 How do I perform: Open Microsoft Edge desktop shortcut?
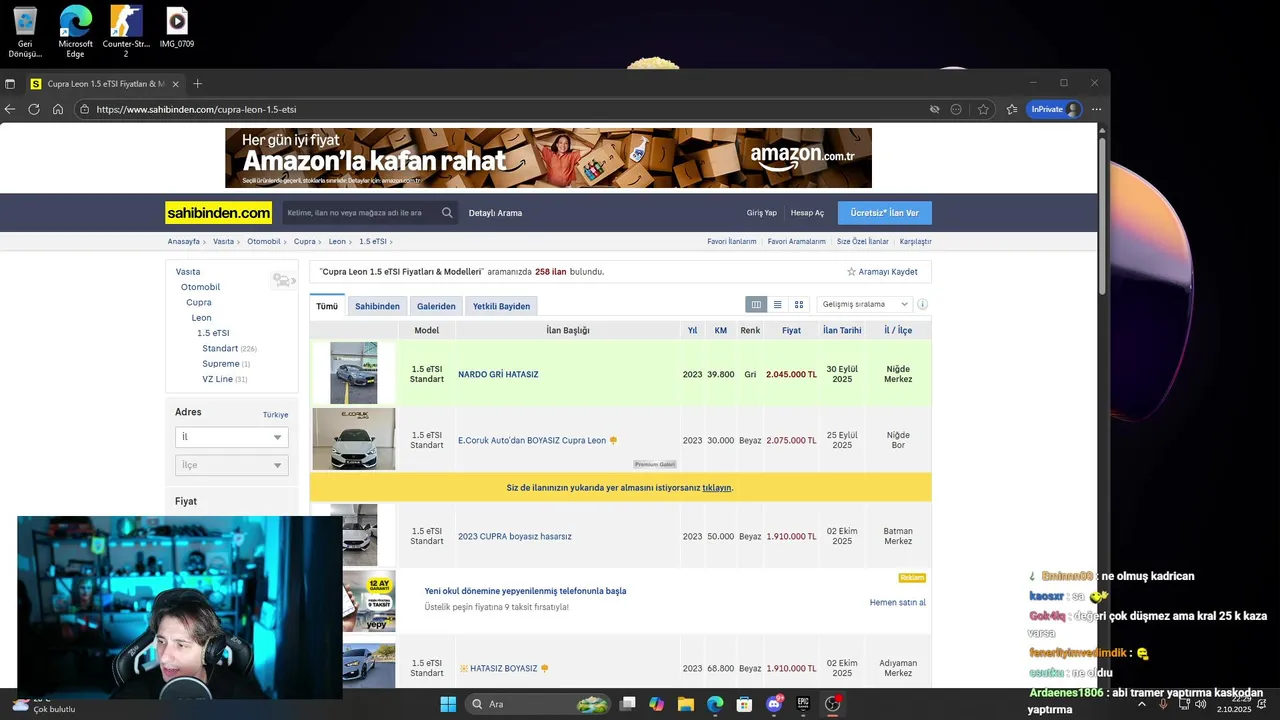coord(75,32)
